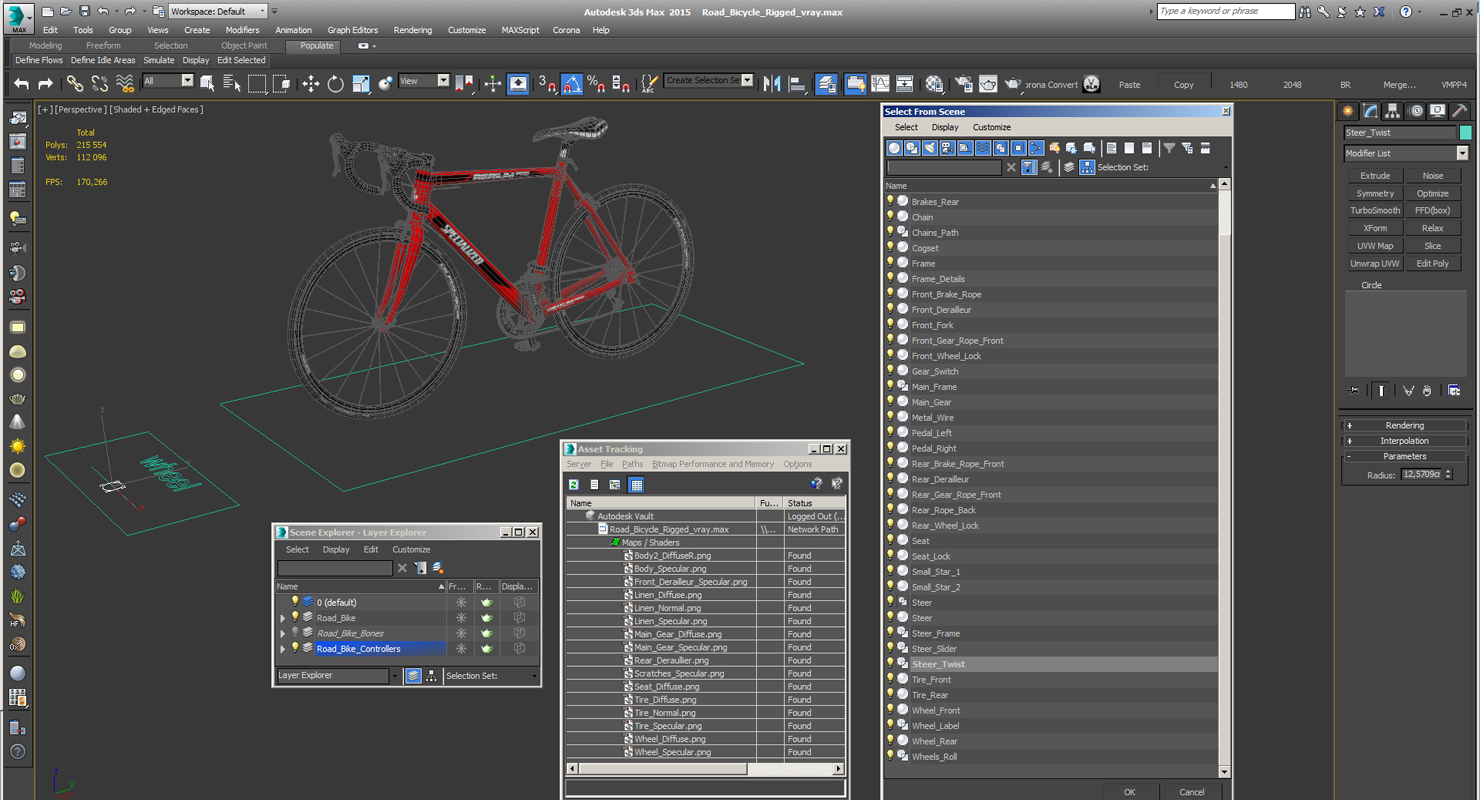
Task: Click the Radius value field
Action: [x=1421, y=475]
